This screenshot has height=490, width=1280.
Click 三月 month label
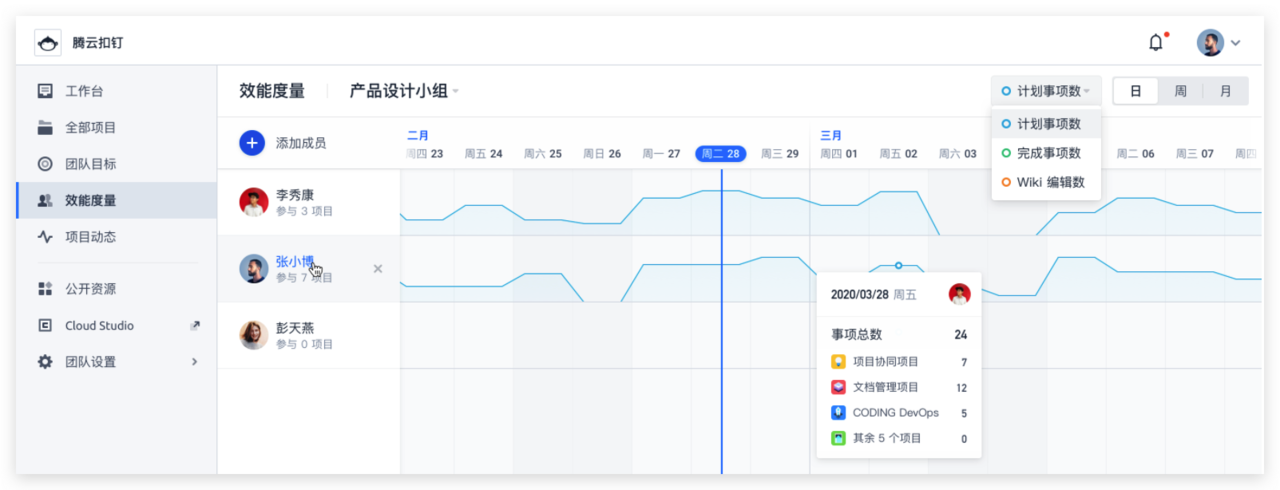831,135
